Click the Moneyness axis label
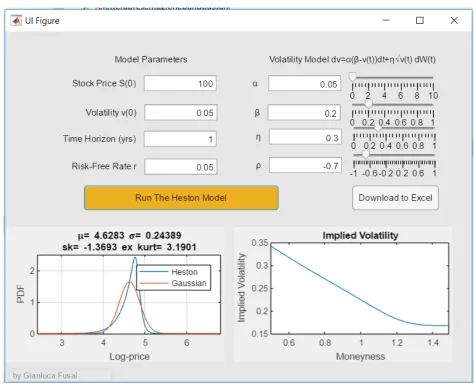This screenshot has width=475, height=384. [x=360, y=356]
